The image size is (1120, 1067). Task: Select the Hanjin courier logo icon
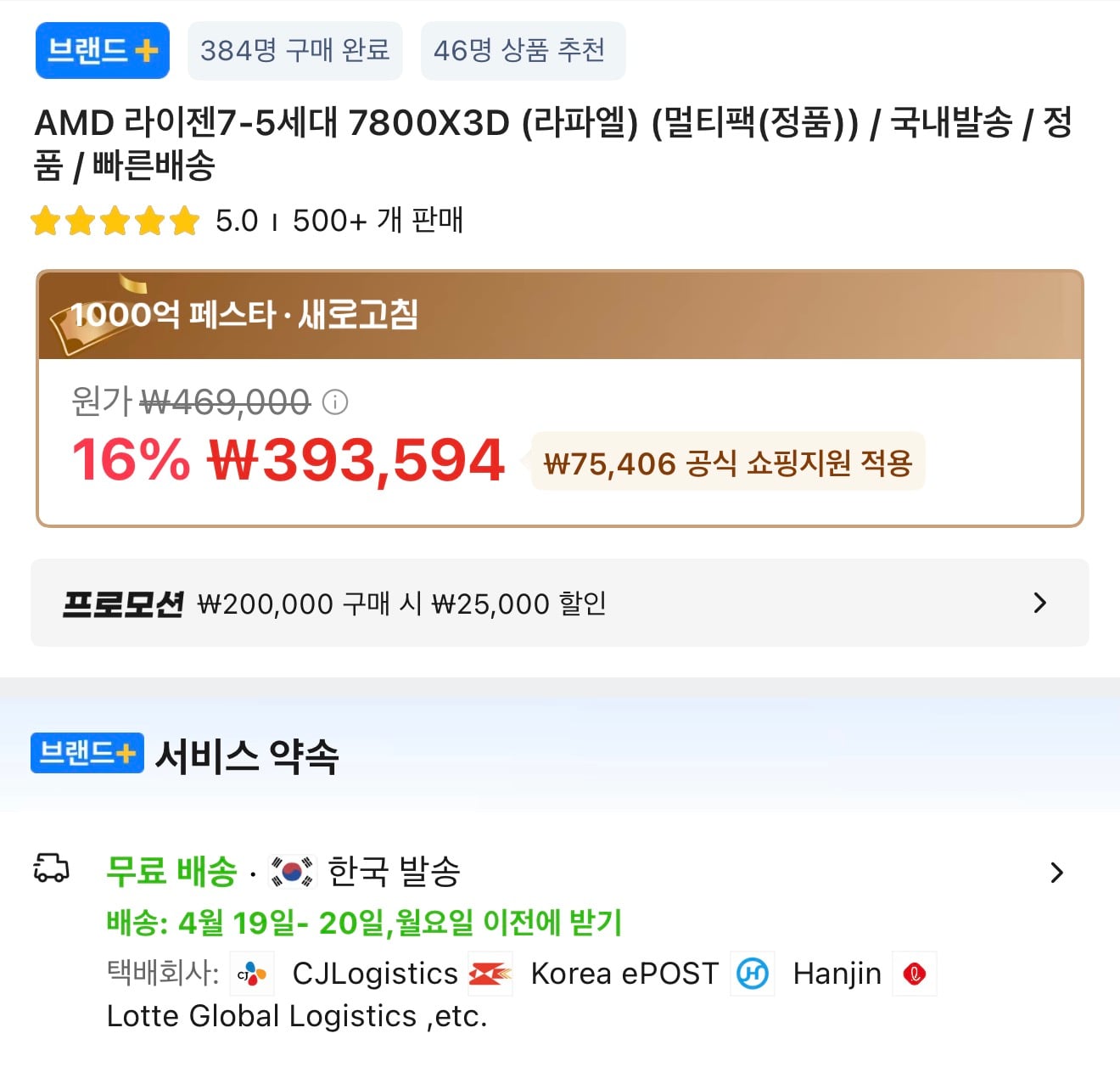[753, 974]
